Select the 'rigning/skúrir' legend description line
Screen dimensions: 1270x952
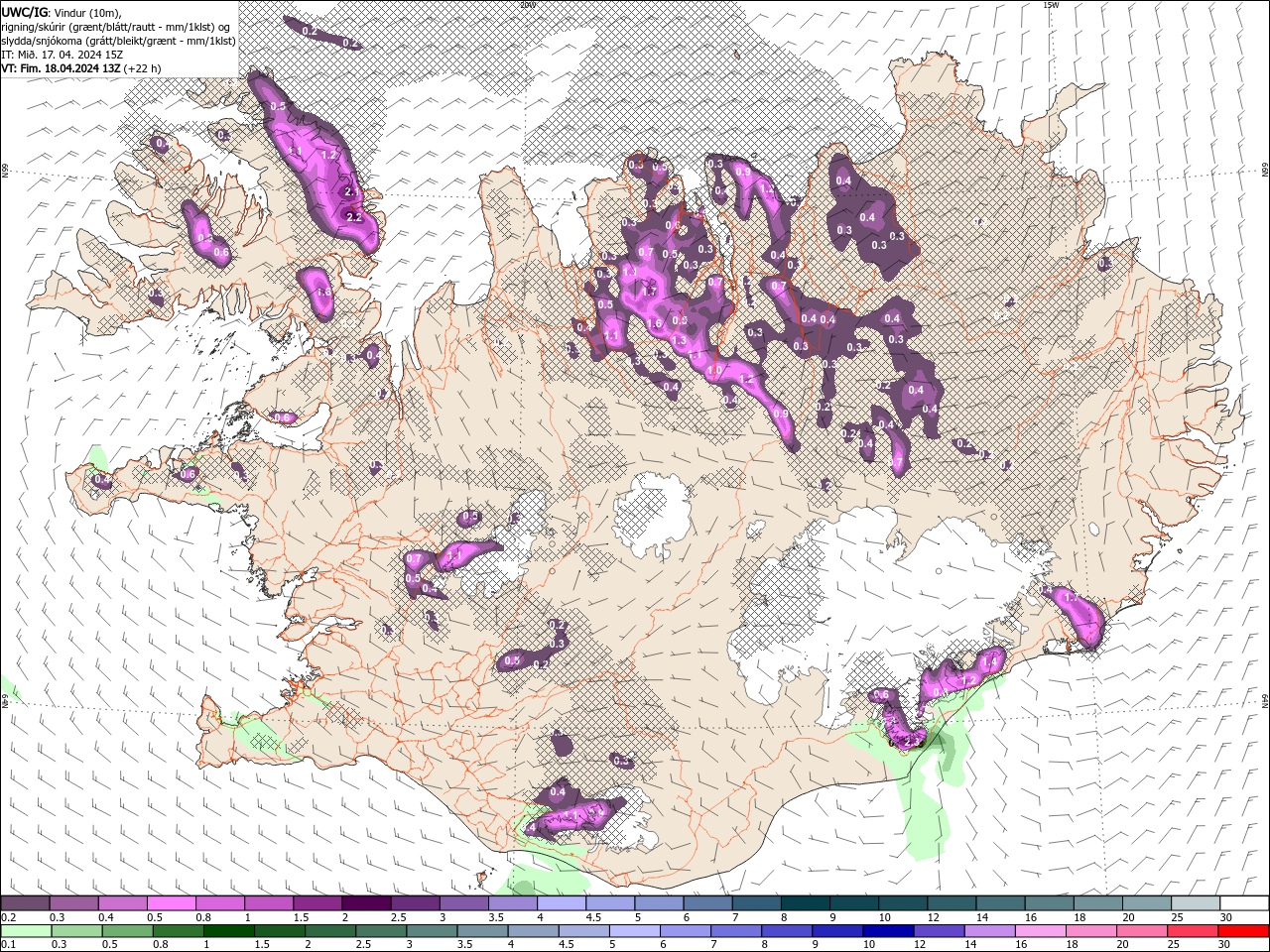[117, 27]
